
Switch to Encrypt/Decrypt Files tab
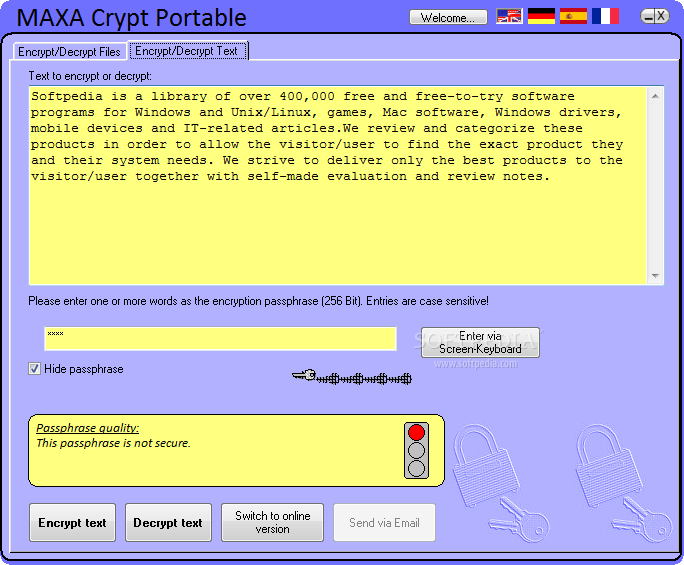[x=69, y=52]
